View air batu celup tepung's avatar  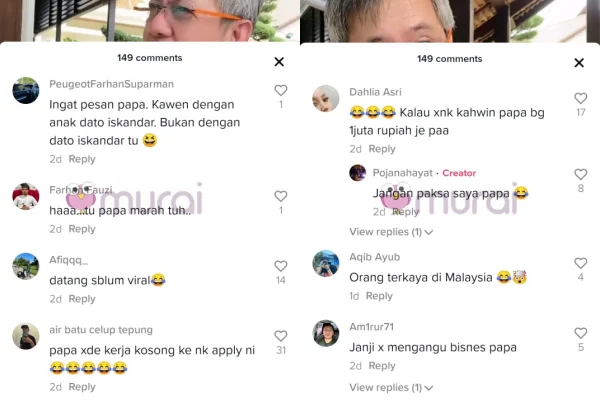tap(26, 336)
